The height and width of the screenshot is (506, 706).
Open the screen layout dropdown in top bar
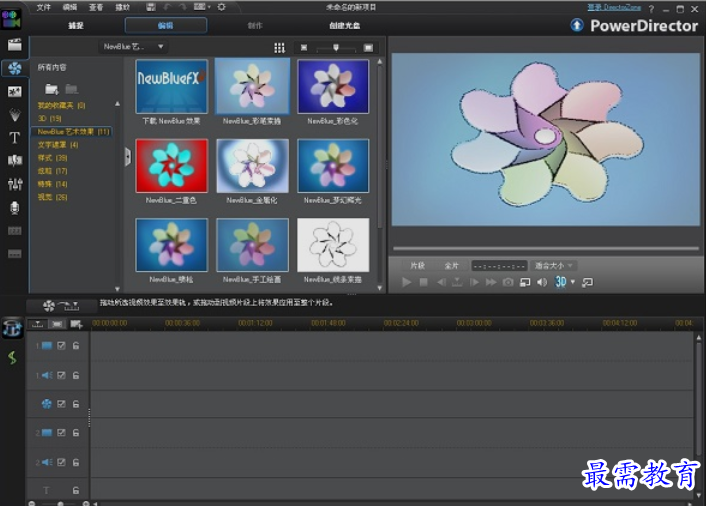pos(202,7)
